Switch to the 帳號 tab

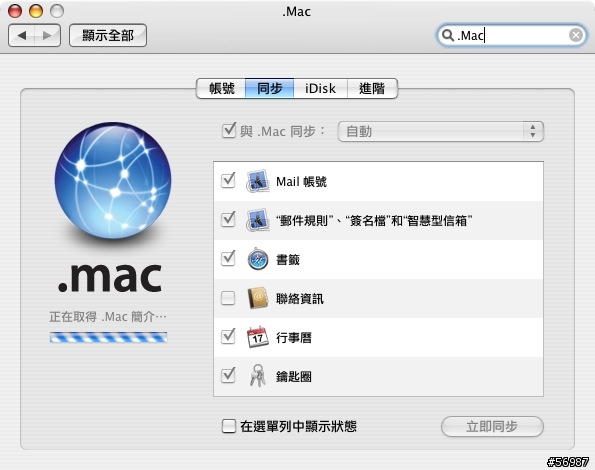[221, 88]
